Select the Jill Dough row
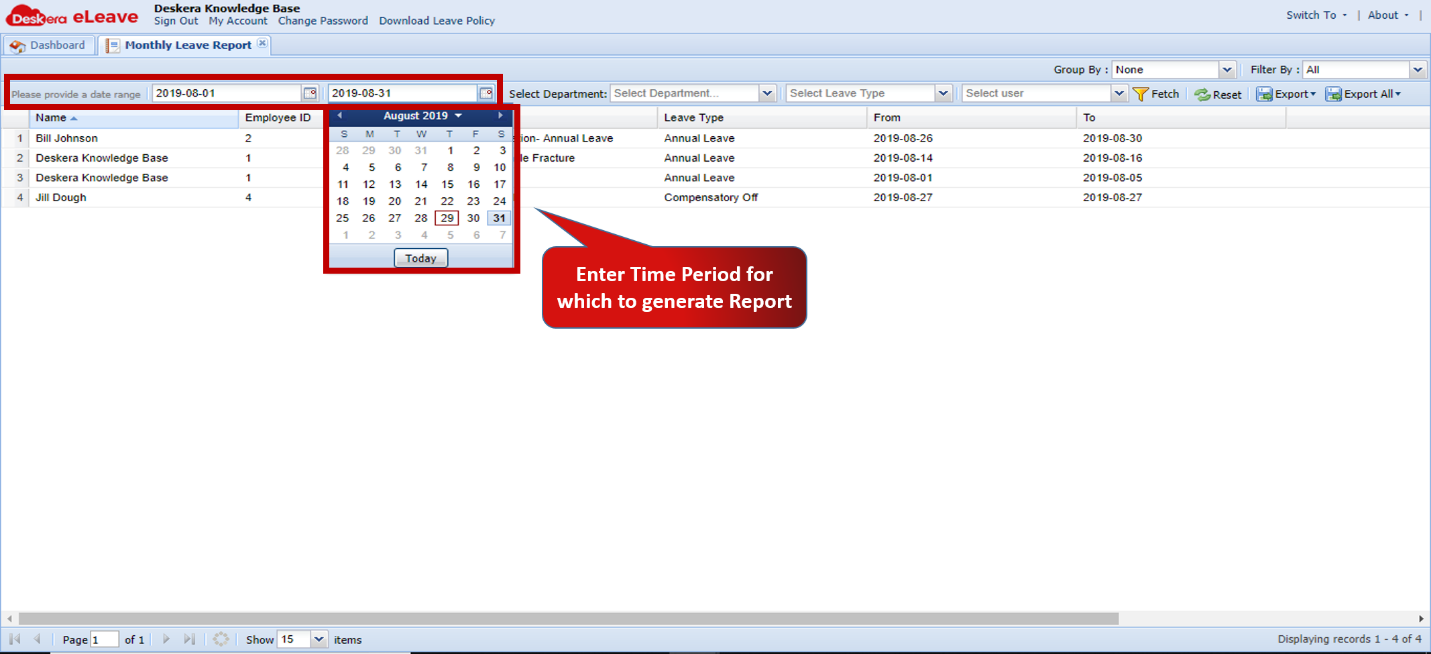Viewport: 1431px width, 654px height. coord(715,198)
